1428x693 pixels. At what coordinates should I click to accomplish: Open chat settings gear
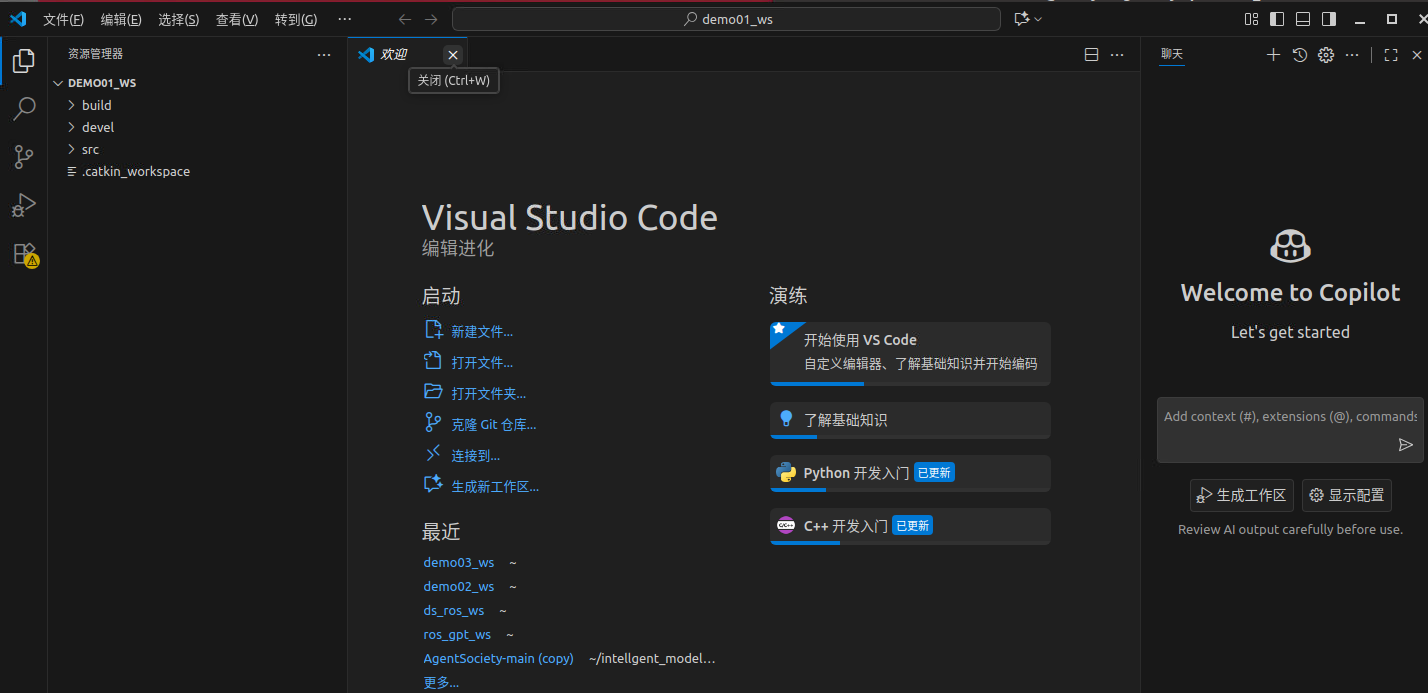(x=1326, y=55)
